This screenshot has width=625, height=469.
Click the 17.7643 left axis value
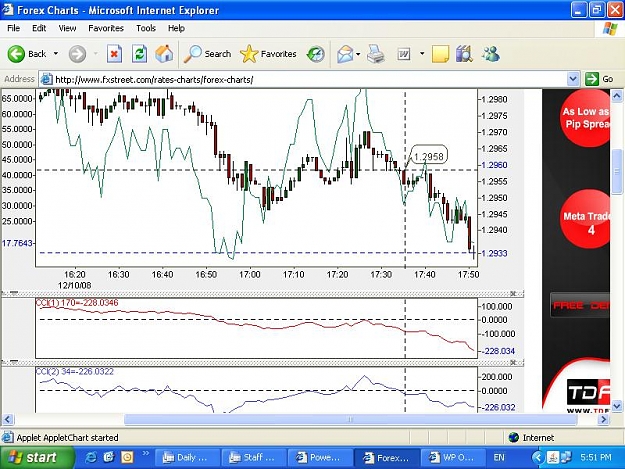(17, 243)
